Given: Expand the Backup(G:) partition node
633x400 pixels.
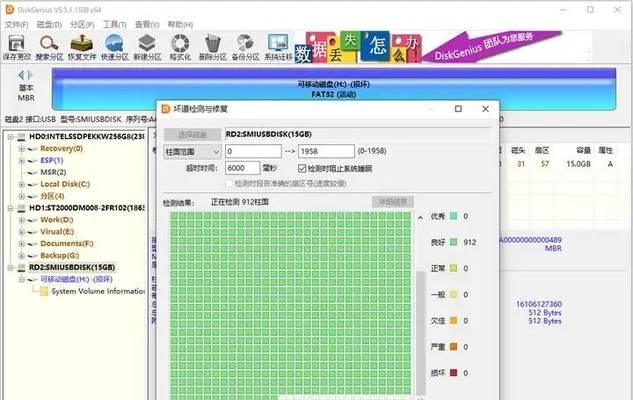Looking at the screenshot, I should 22,255.
